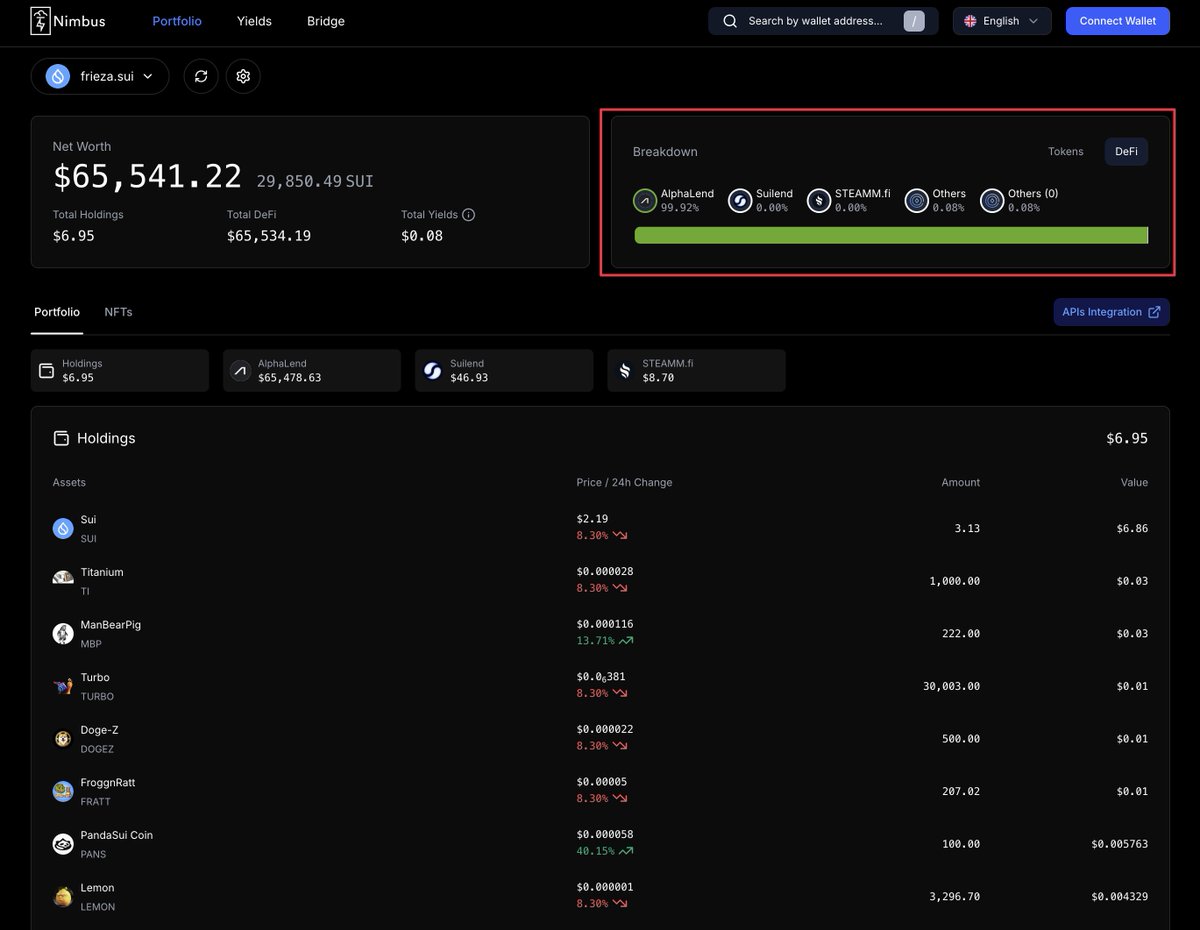This screenshot has height=930, width=1200.
Task: Open the Bridge menu item
Action: click(325, 21)
